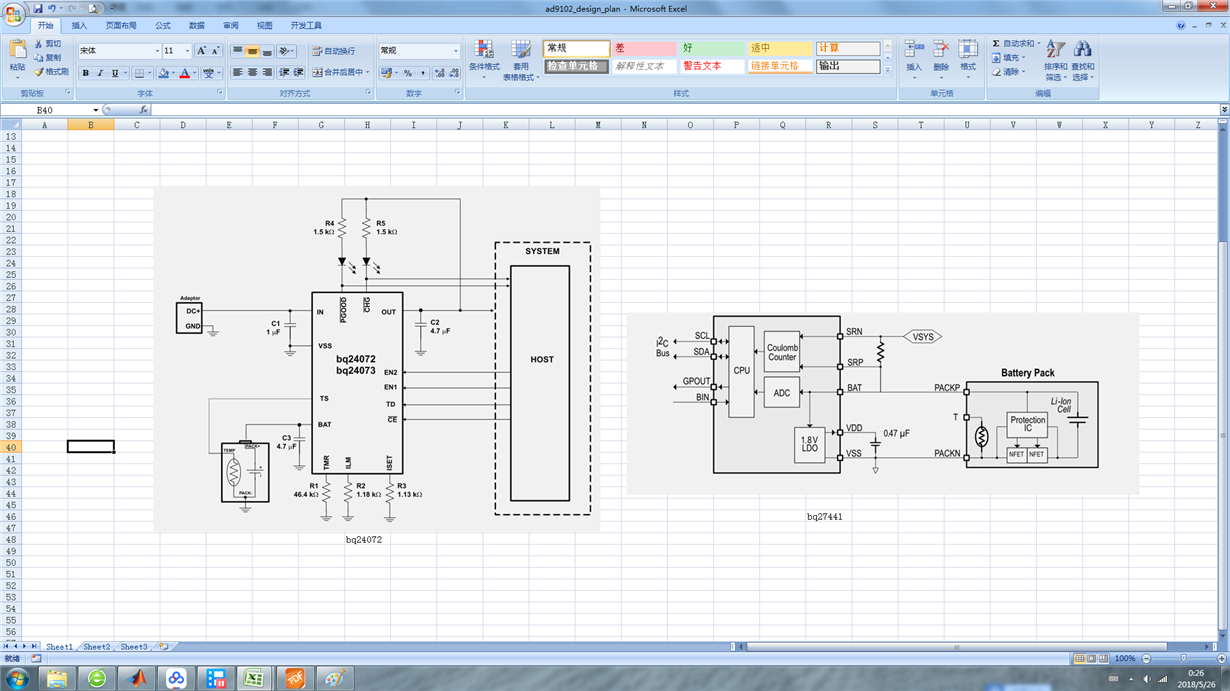The height and width of the screenshot is (691, 1230).
Task: Click the Sort and Filter icon
Action: click(1056, 50)
